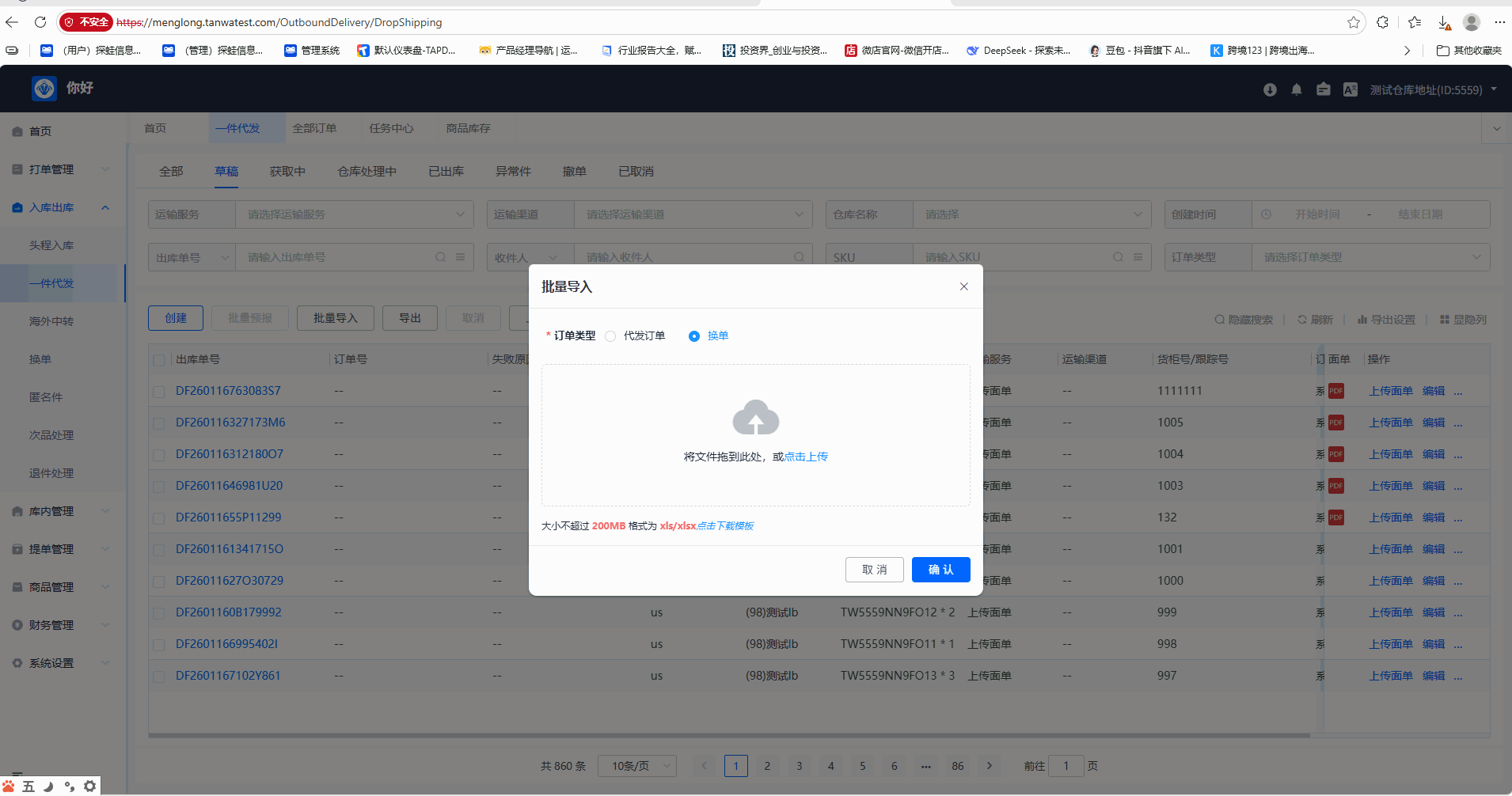Select the 换单 radio option
The width and height of the screenshot is (1512, 796).
click(694, 336)
